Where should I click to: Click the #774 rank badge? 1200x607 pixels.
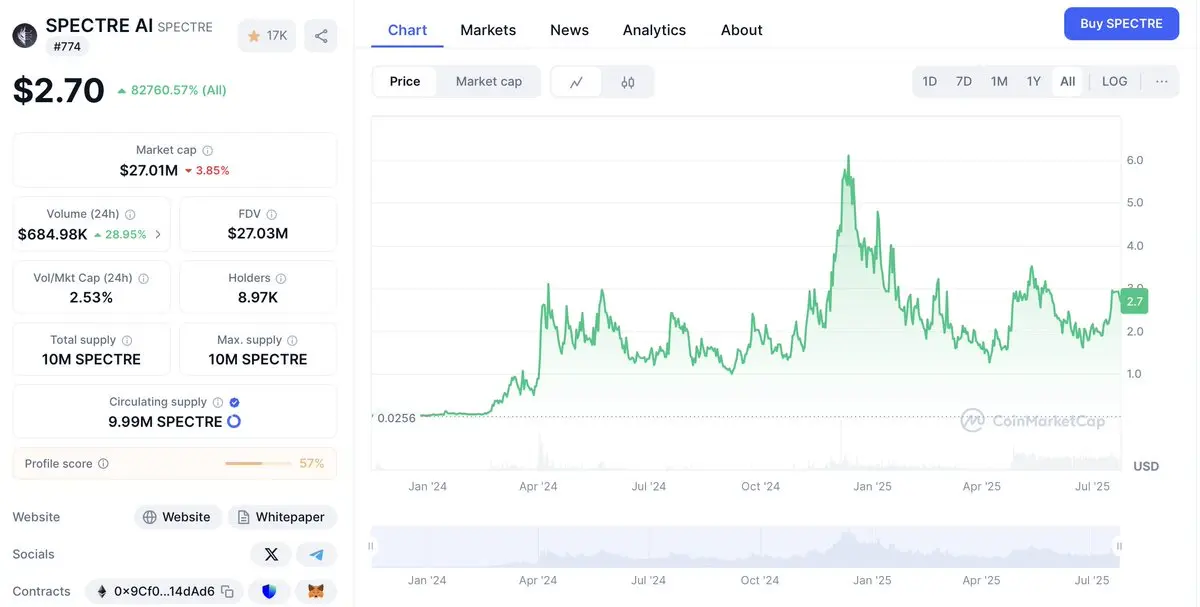(x=68, y=47)
